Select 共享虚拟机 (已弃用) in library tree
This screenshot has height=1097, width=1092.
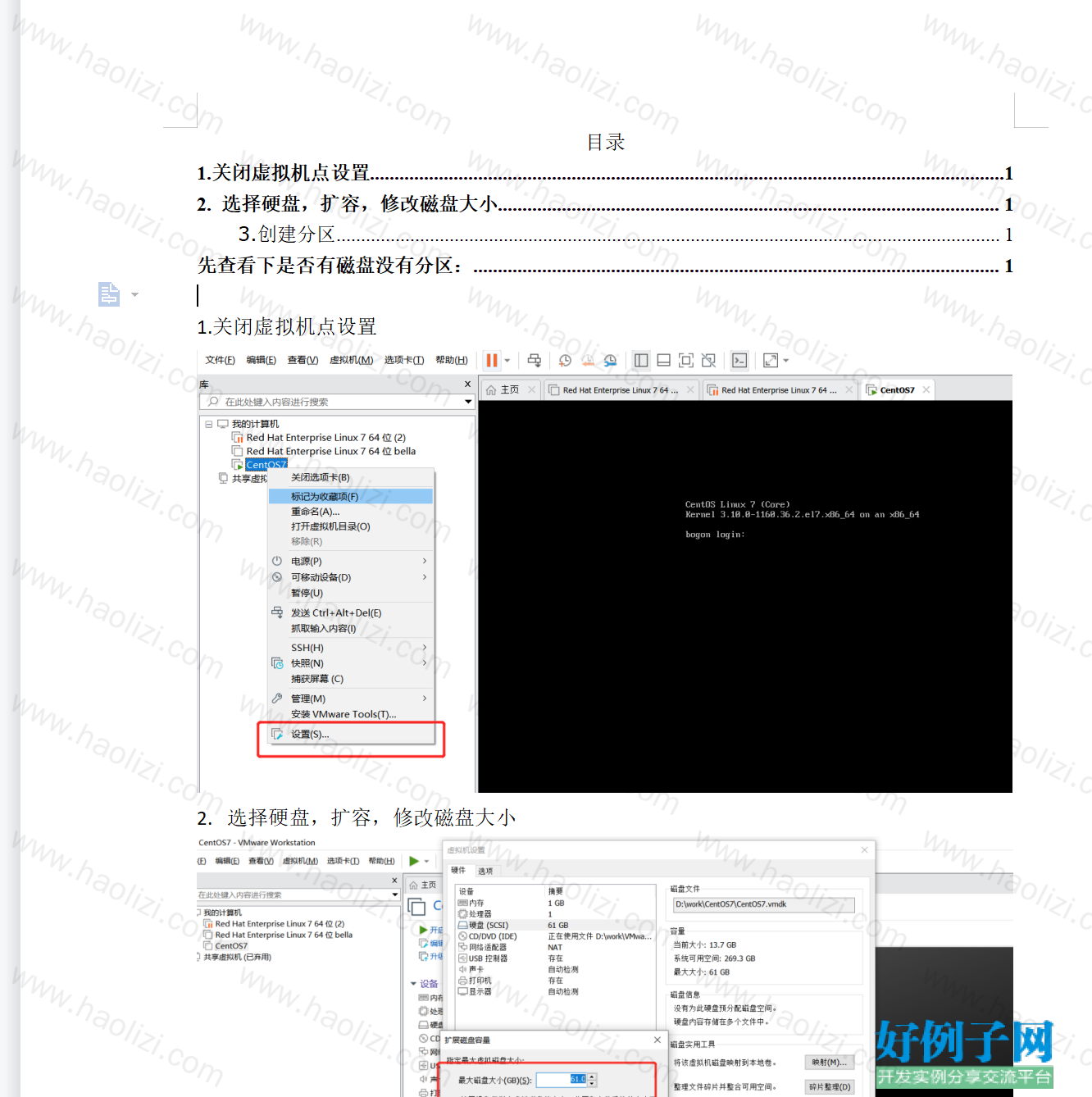pos(237,957)
